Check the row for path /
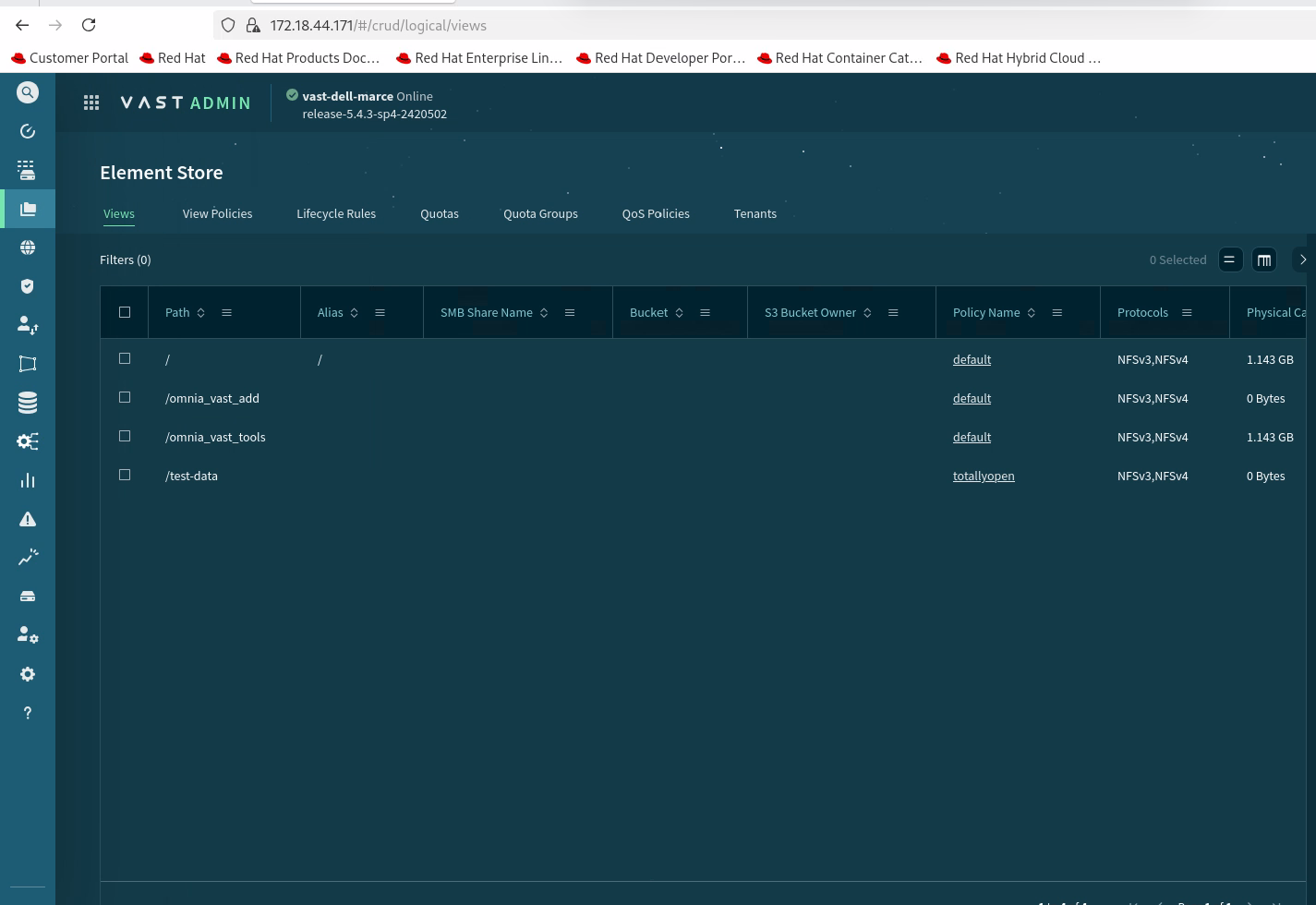 pyautogui.click(x=125, y=358)
